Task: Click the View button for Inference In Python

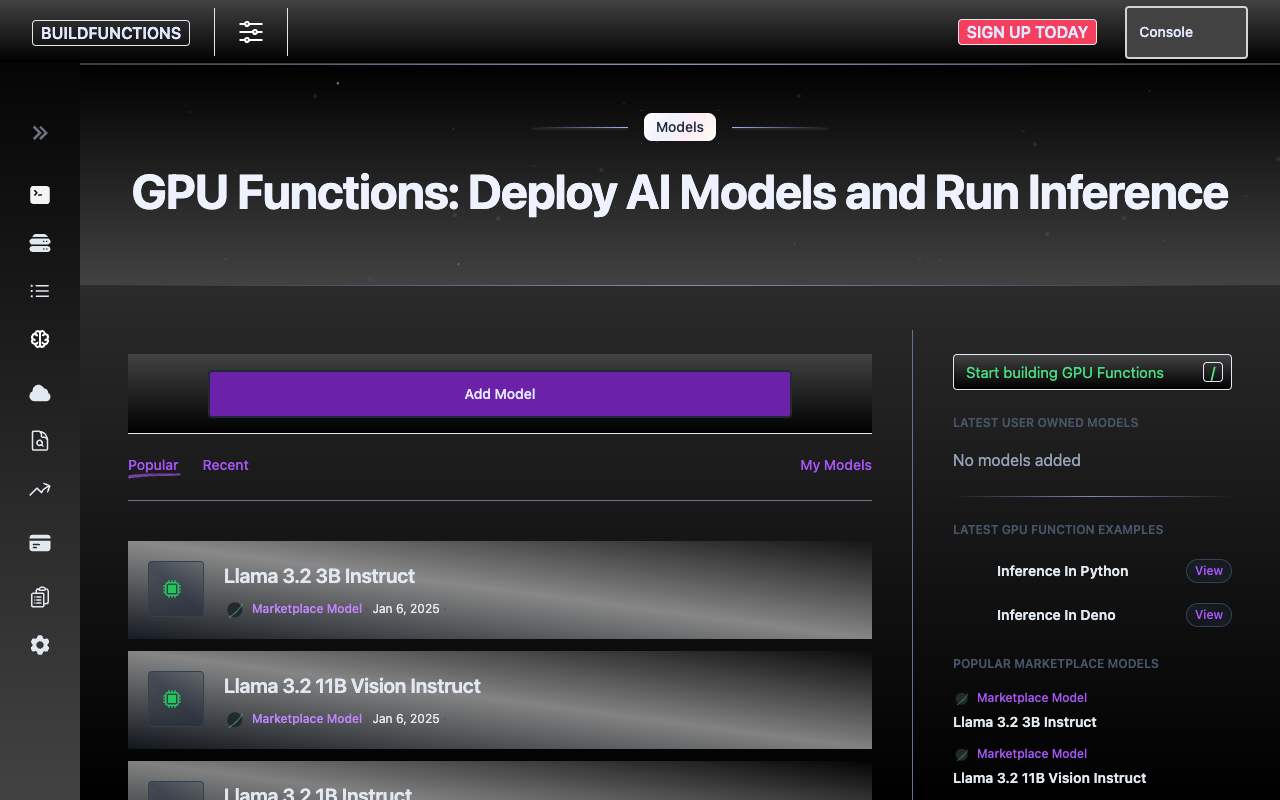Action: [x=1209, y=571]
